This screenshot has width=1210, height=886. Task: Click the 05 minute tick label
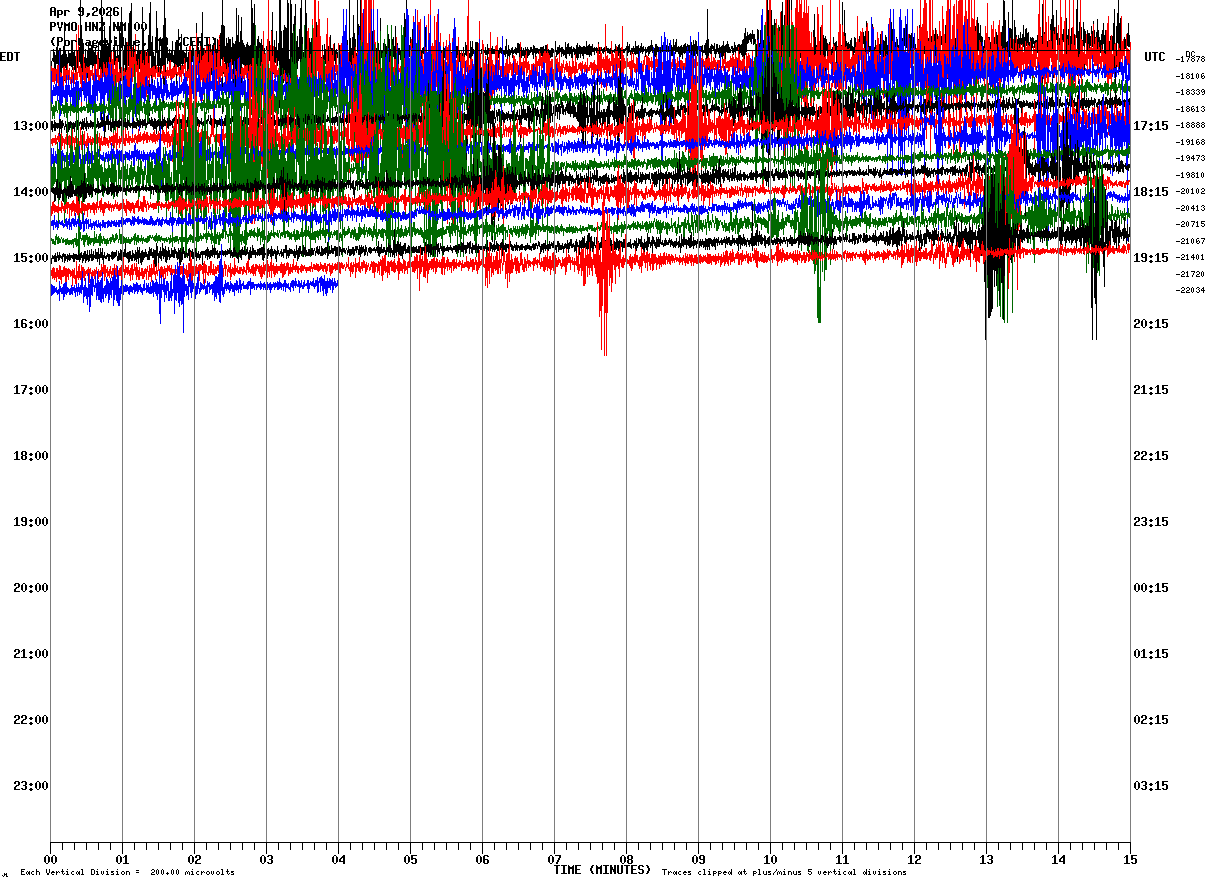[410, 859]
